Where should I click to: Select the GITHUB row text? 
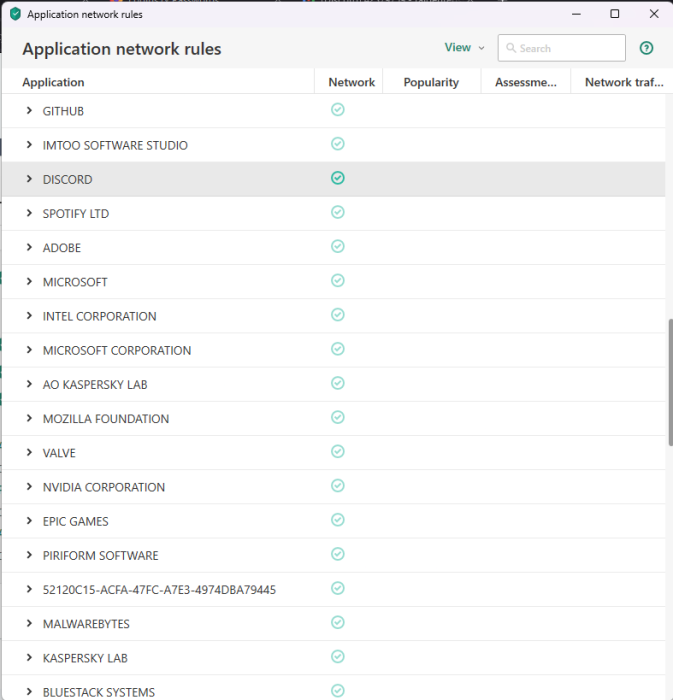click(63, 111)
